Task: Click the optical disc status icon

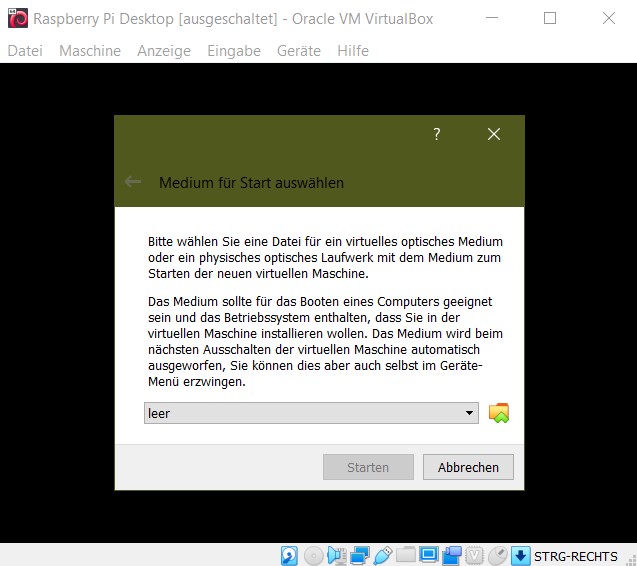Action: (x=314, y=555)
